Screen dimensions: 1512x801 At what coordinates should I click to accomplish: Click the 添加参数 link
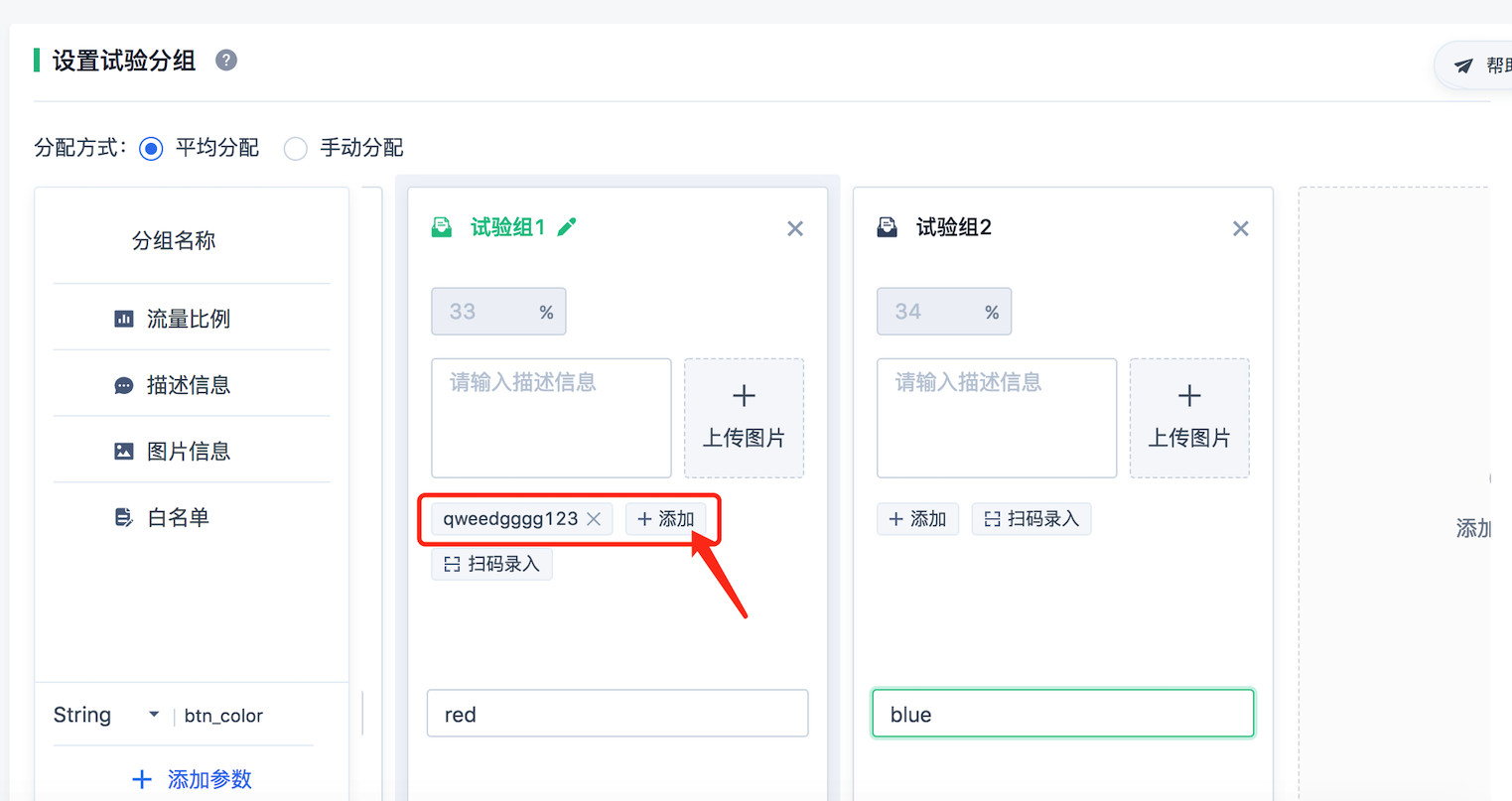[193, 779]
